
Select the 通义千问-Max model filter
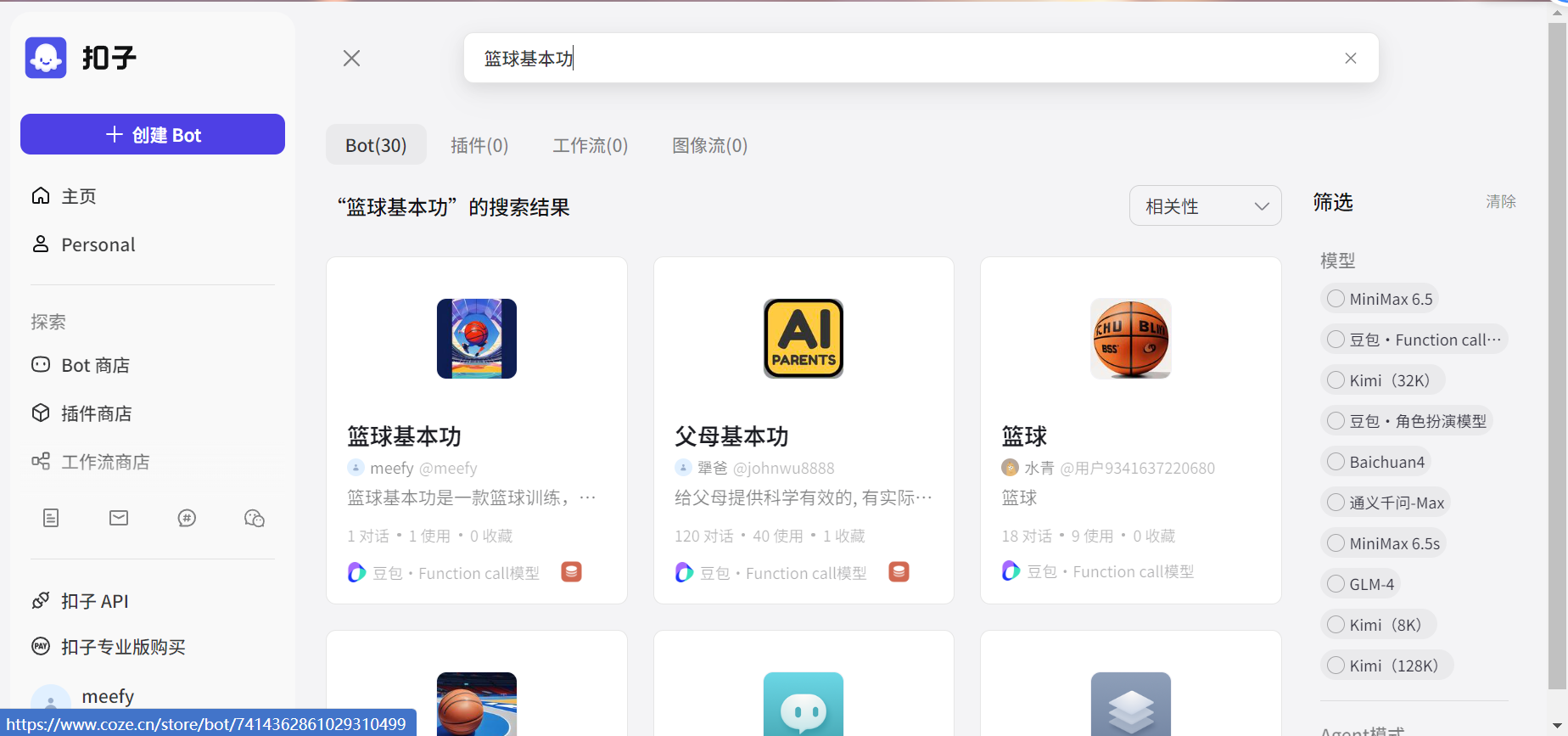1336,503
